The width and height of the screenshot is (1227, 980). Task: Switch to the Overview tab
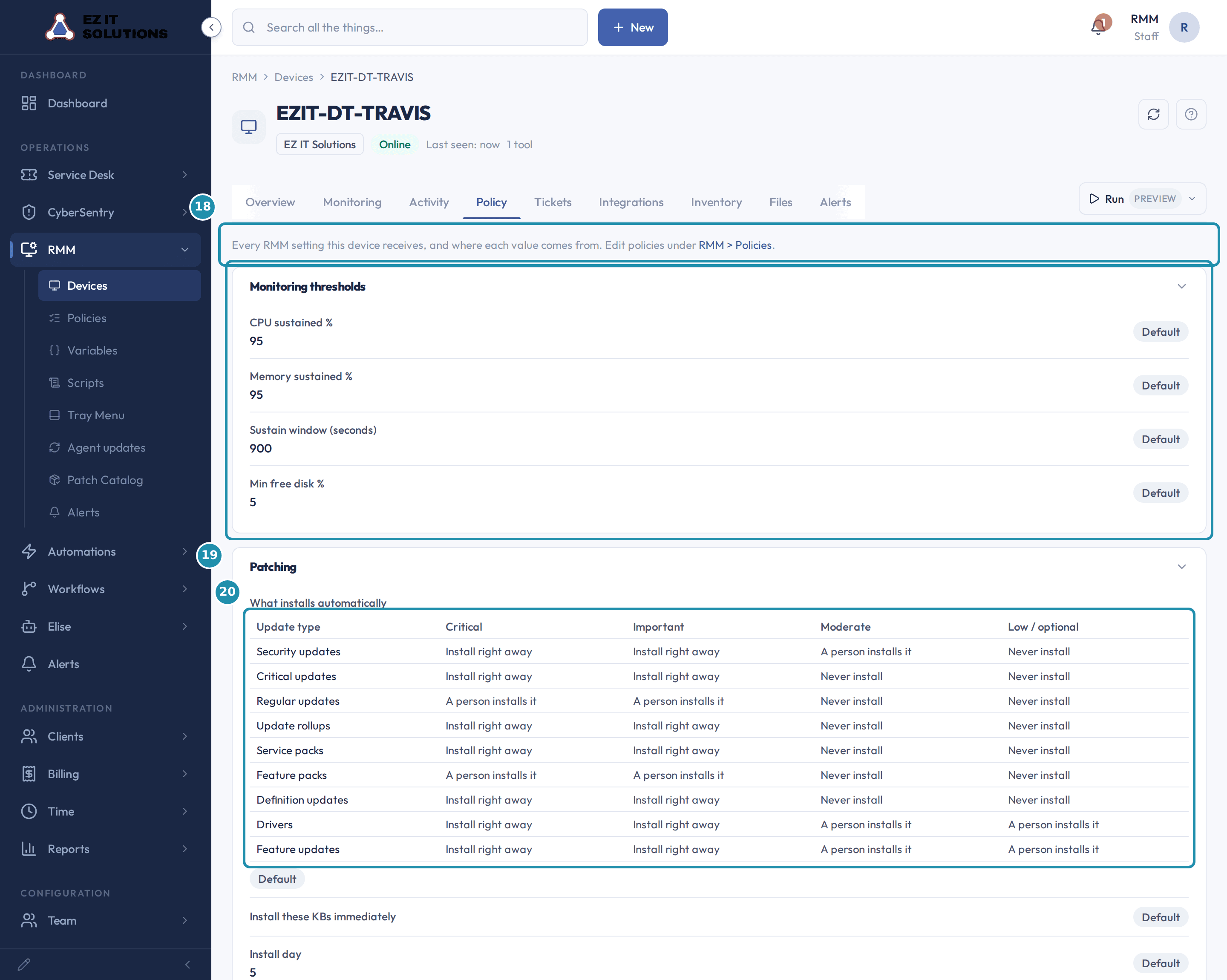click(270, 202)
